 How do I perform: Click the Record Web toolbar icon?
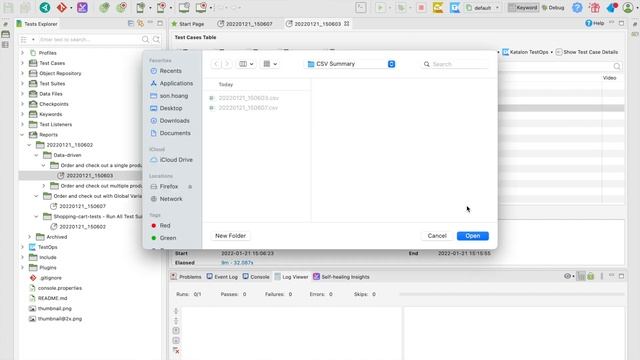[121, 7]
